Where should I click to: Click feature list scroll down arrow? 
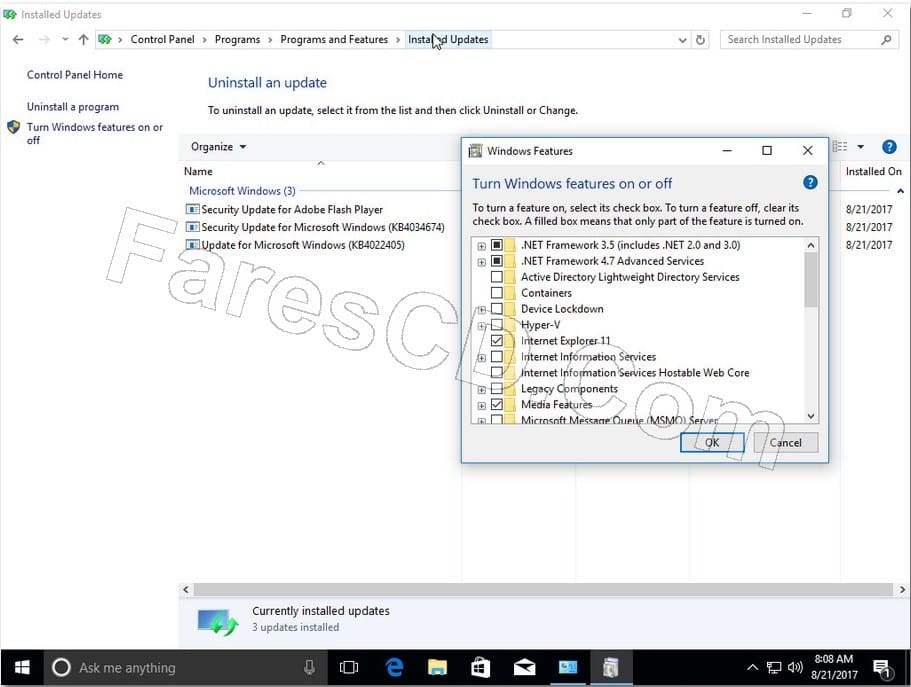810,416
